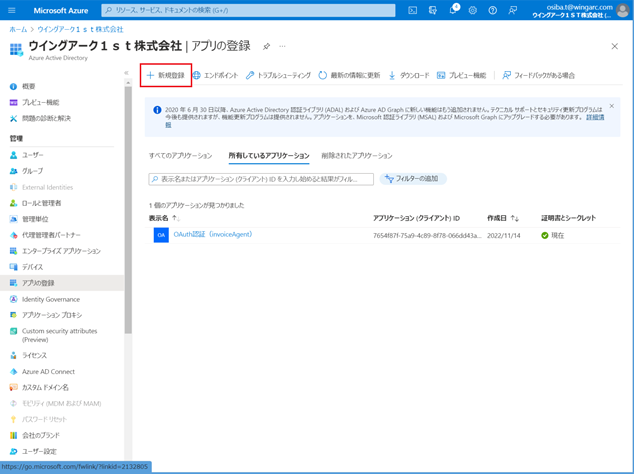Go to ホーム breadcrumb
Viewport: 634px width, 474px height.
click(18, 29)
